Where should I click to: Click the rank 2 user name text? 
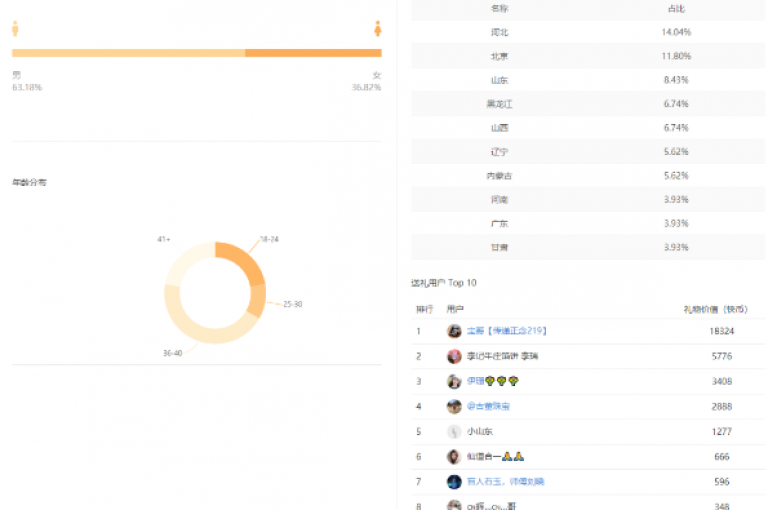(503, 356)
